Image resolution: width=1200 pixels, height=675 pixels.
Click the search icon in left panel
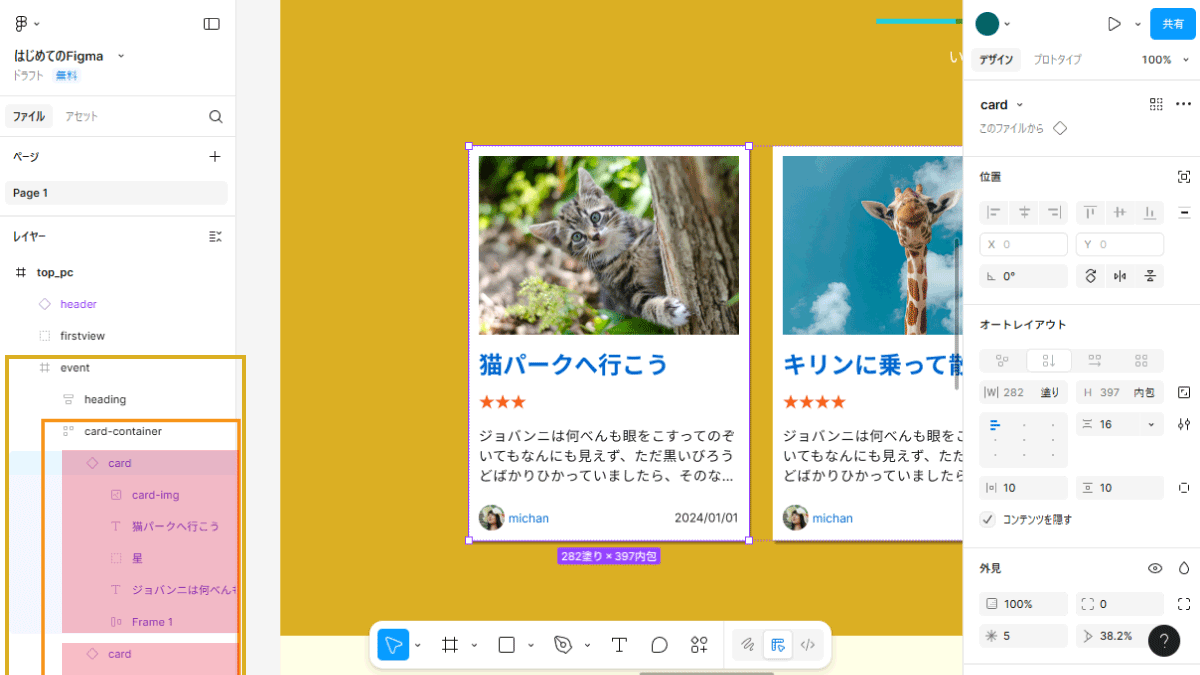215,116
